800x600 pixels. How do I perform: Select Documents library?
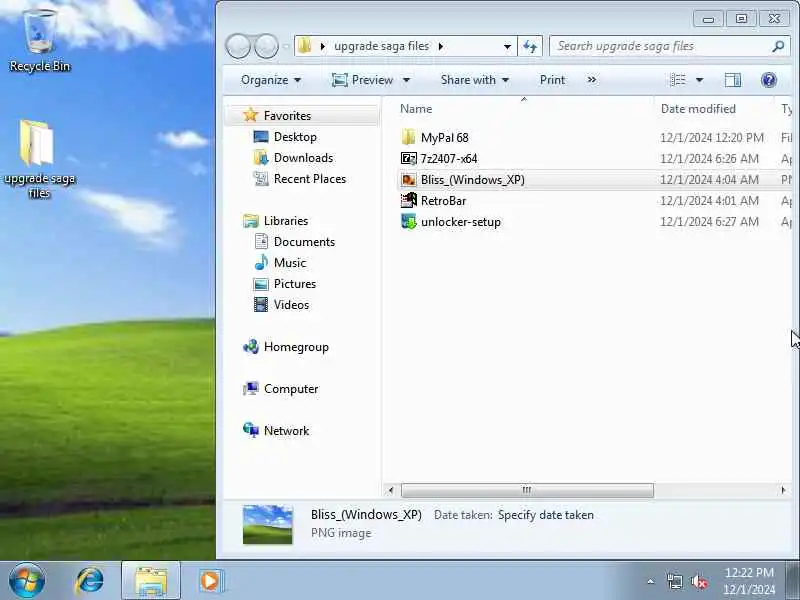click(304, 242)
